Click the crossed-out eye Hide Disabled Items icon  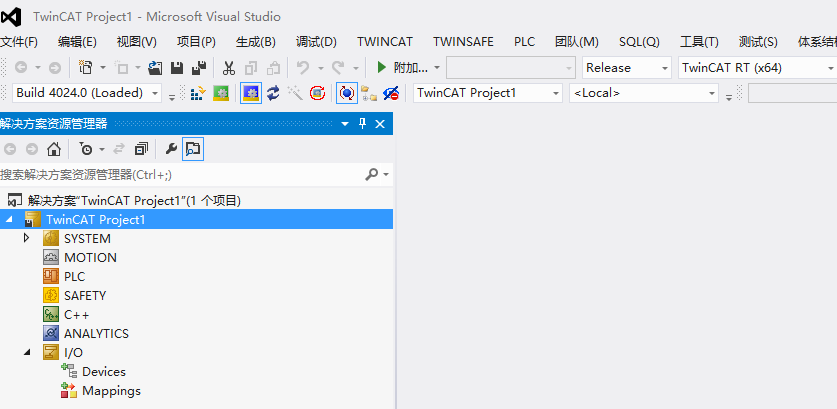(x=391, y=93)
